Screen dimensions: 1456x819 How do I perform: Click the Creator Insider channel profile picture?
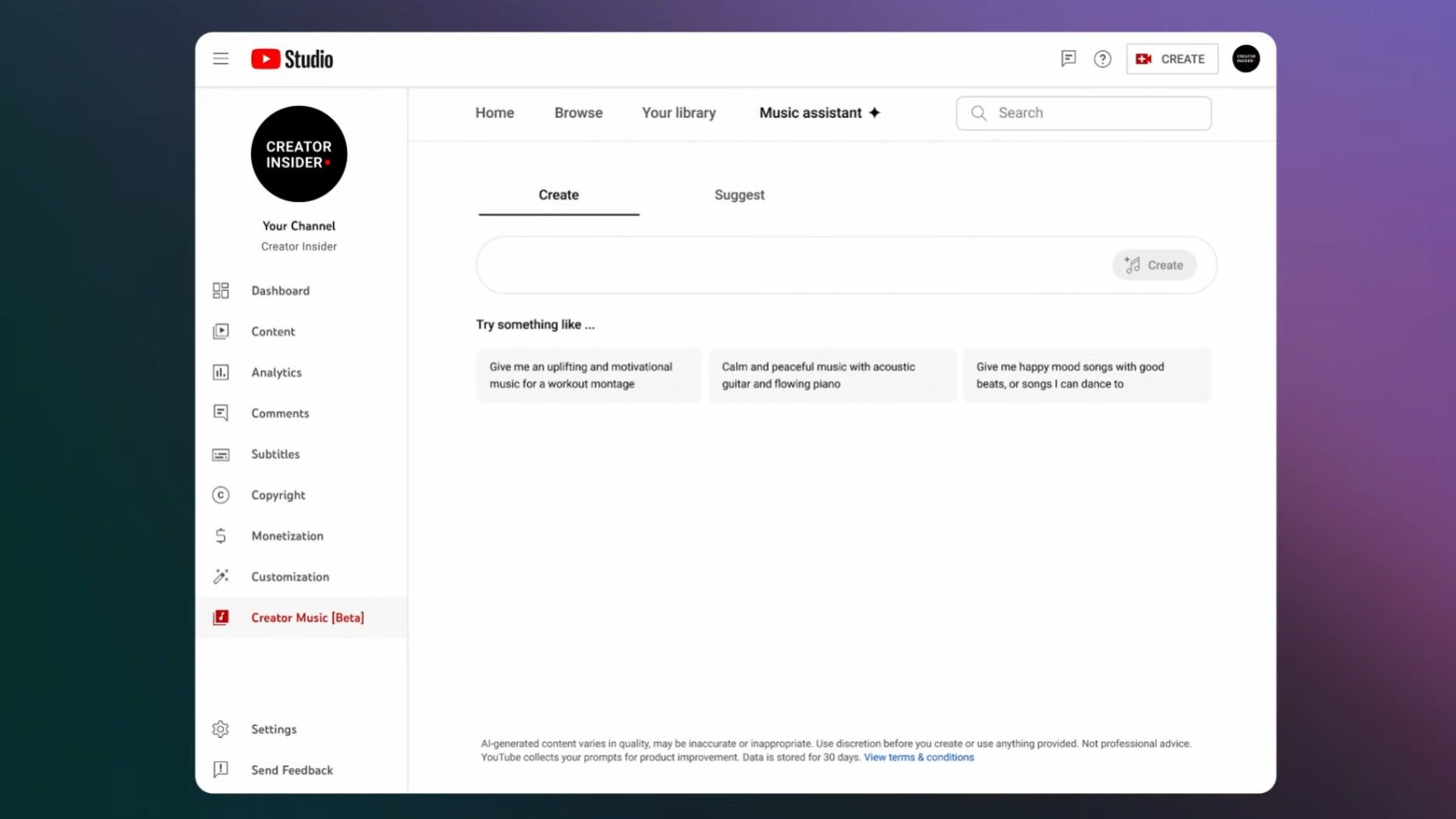point(298,154)
